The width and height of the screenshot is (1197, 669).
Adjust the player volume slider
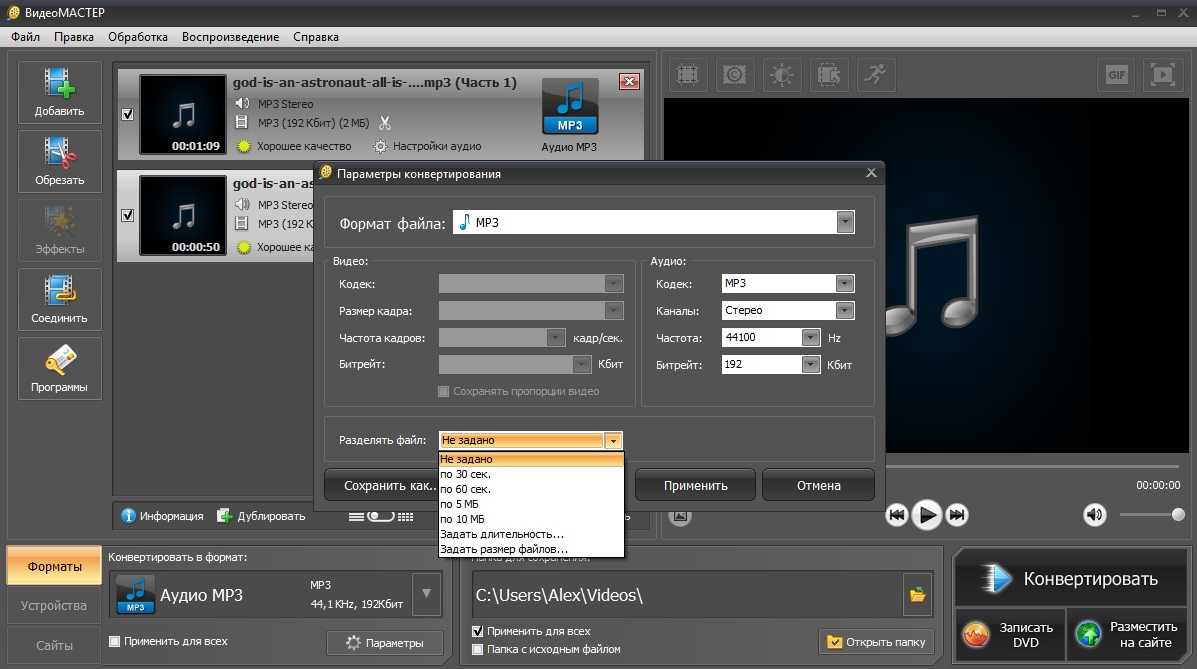(1151, 515)
